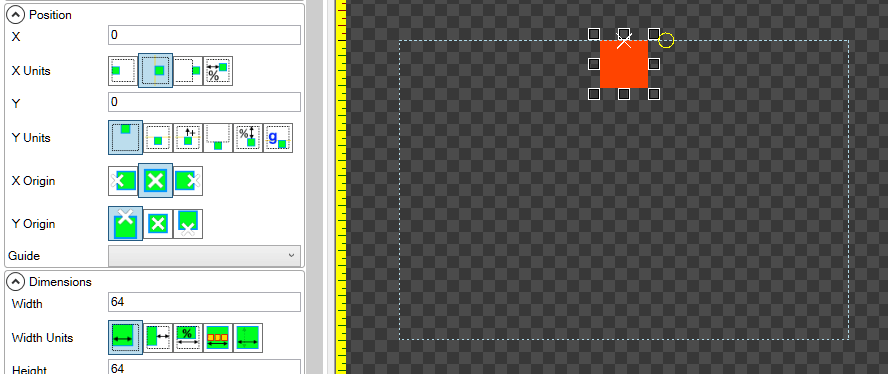888x374 pixels.
Task: Set Y Origin to bottom
Action: coord(188,224)
